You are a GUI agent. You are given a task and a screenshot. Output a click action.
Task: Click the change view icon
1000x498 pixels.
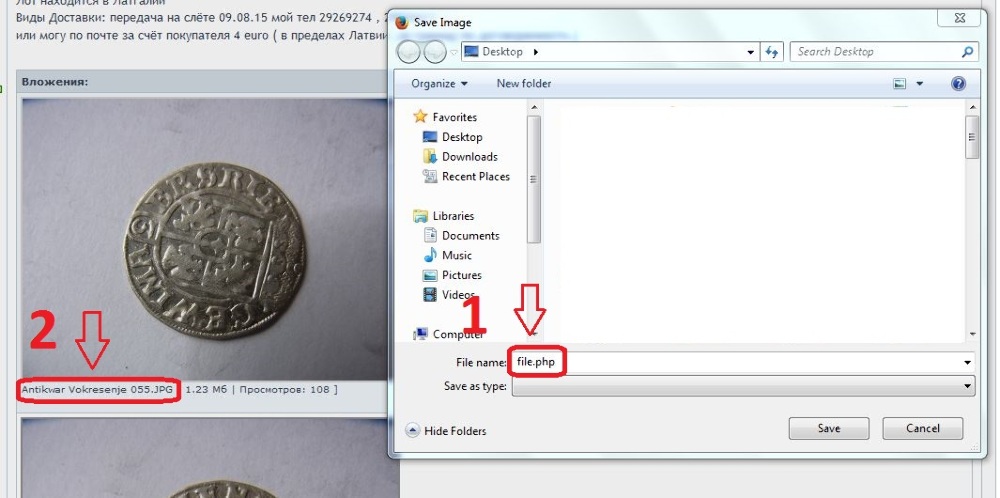coord(900,84)
